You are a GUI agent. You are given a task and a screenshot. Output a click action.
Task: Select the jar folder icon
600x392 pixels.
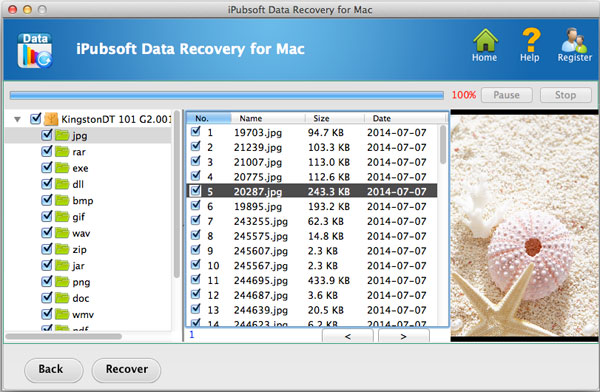point(62,265)
